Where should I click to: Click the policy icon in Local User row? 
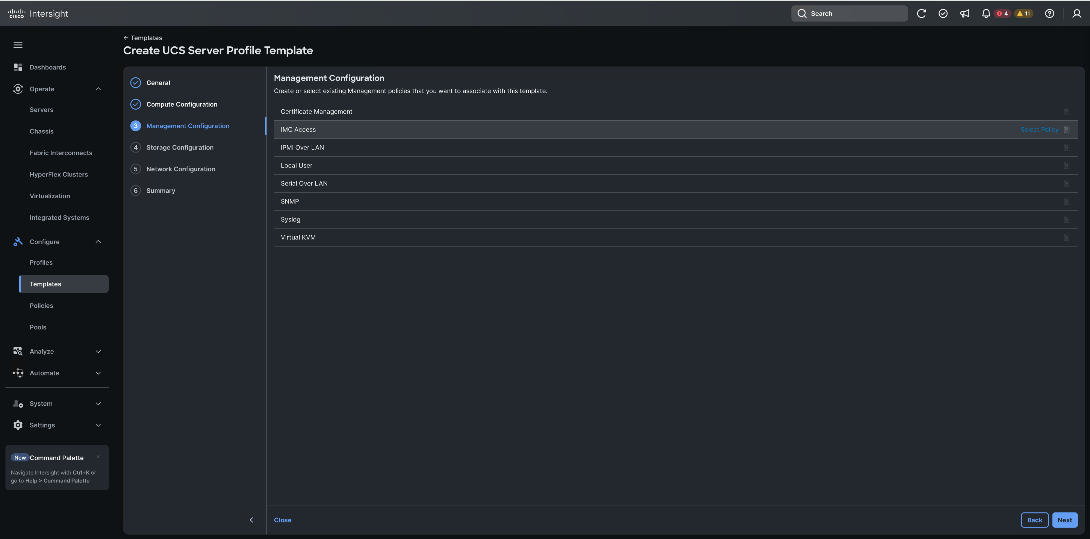point(1066,166)
